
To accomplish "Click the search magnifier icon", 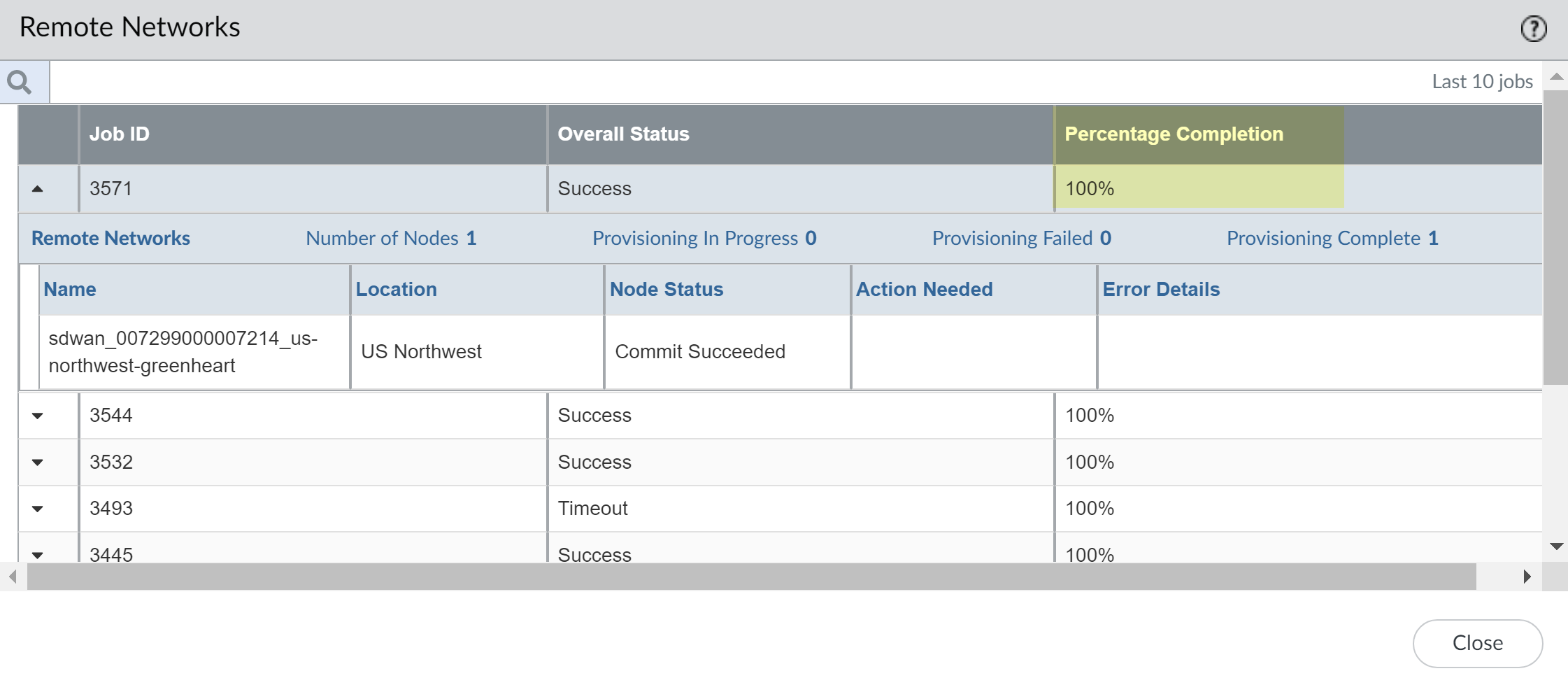I will pyautogui.click(x=20, y=83).
